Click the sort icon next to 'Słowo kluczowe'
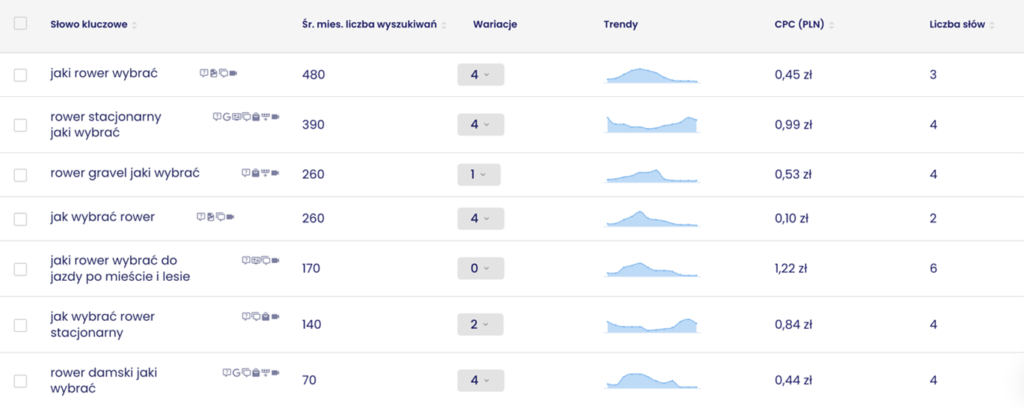 point(135,25)
